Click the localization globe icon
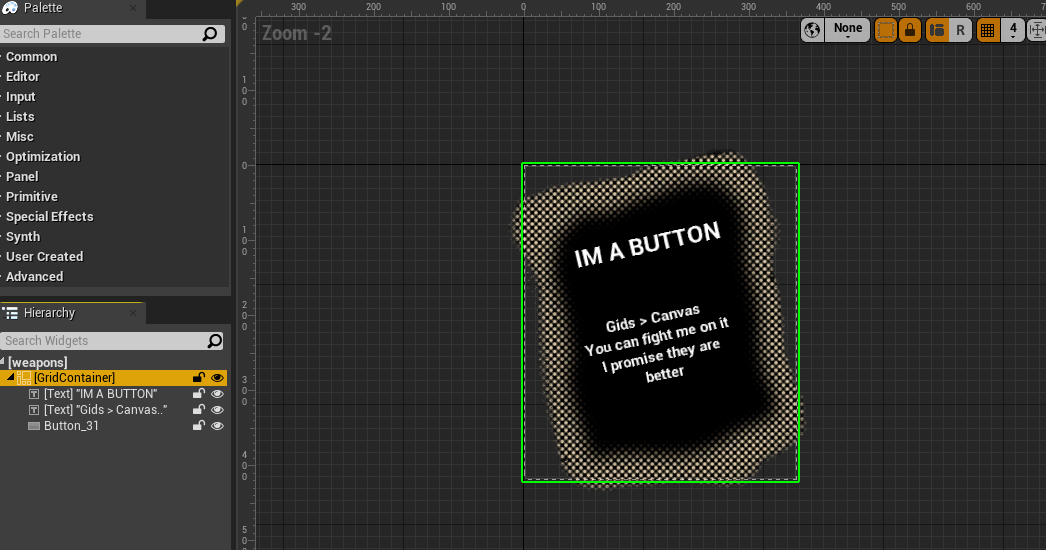Image resolution: width=1046 pixels, height=550 pixels. tap(813, 30)
